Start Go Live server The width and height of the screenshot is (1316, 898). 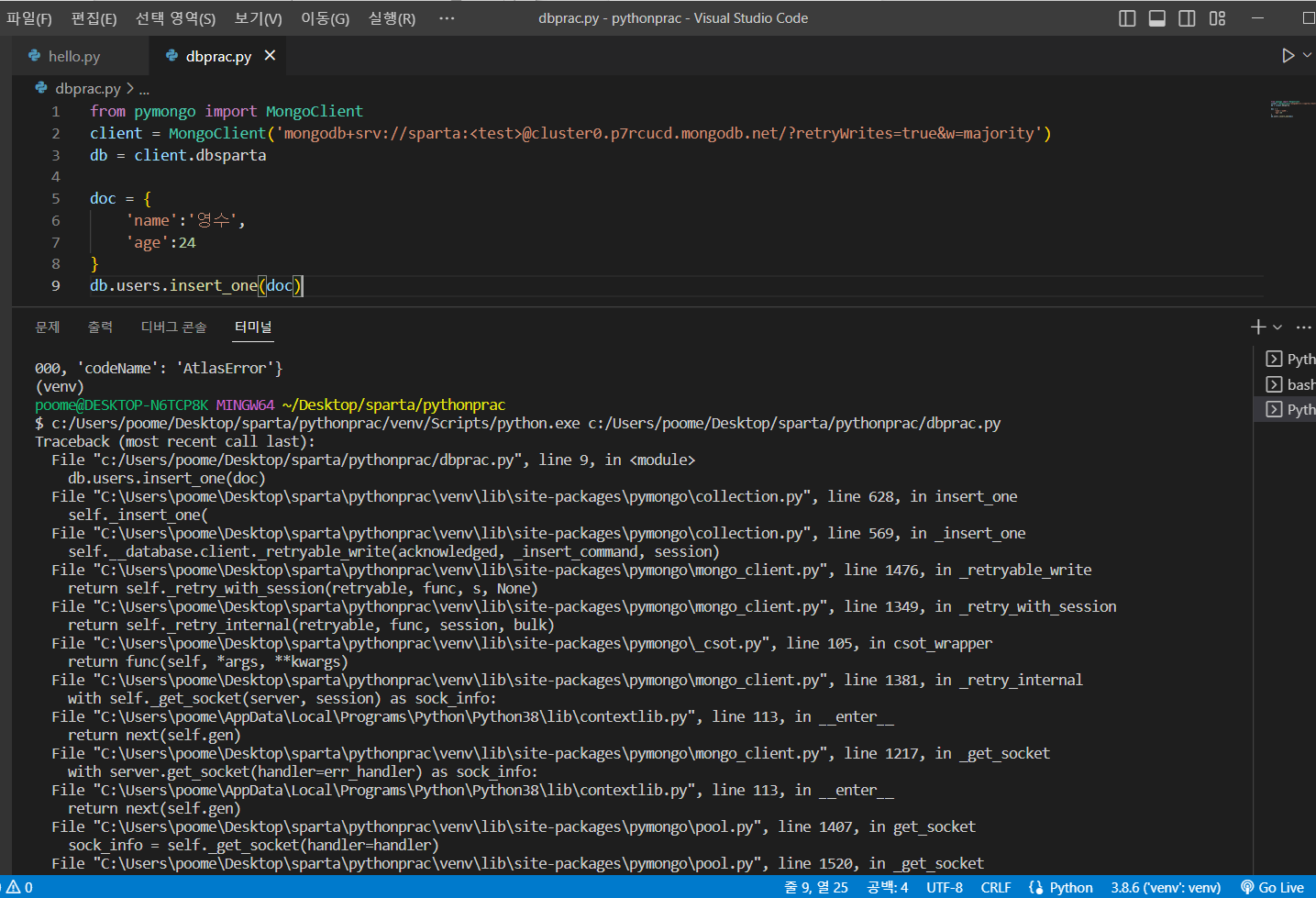tap(1272, 887)
